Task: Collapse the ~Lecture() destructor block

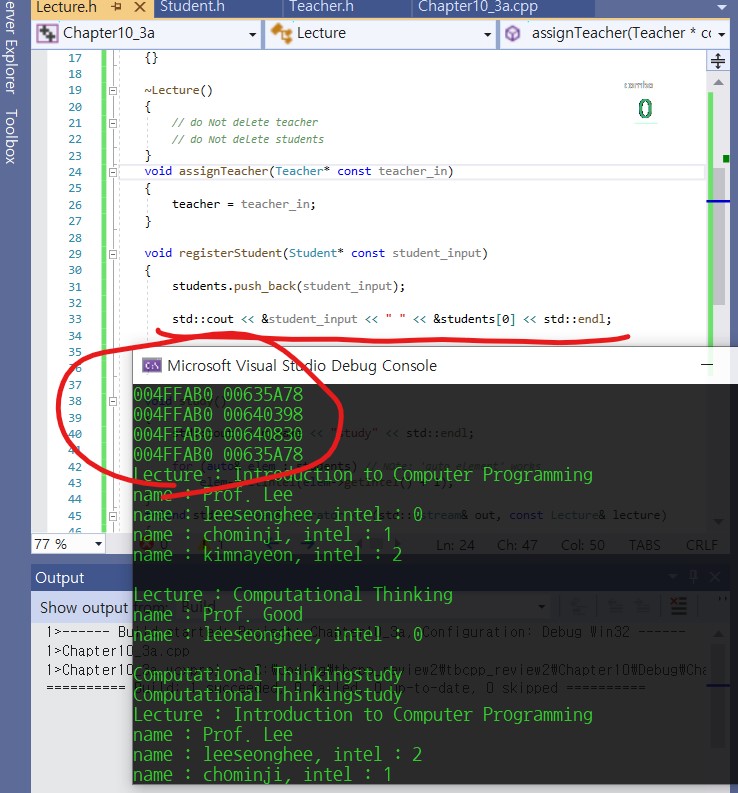Action: point(113,91)
